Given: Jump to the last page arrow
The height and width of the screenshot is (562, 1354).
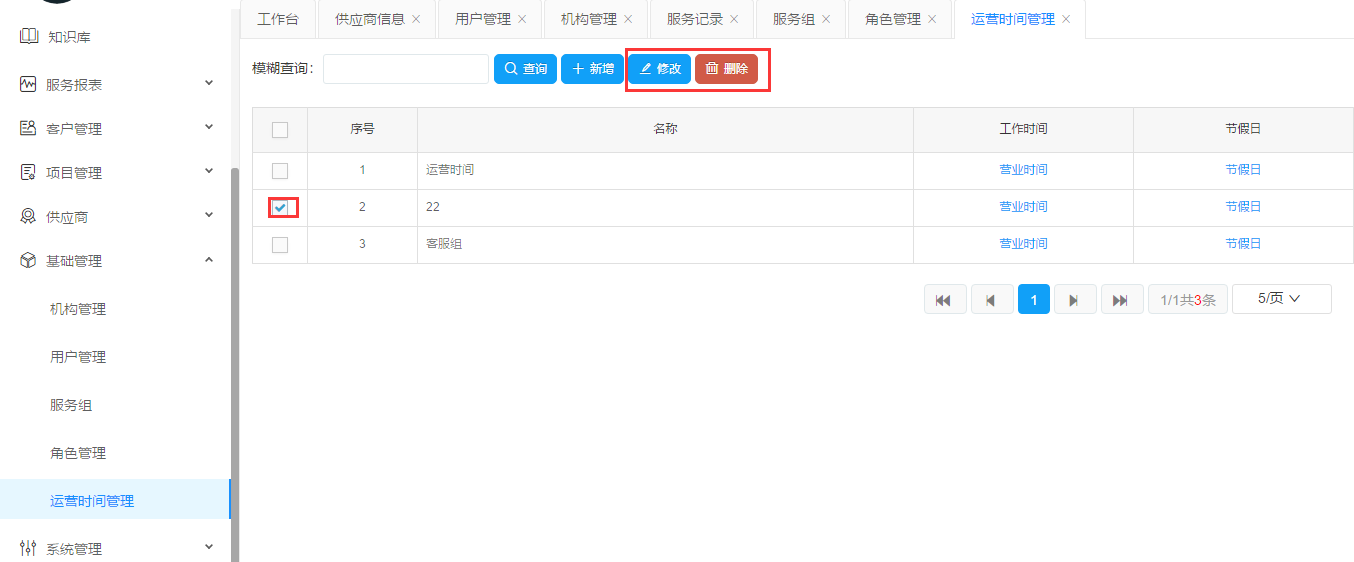Looking at the screenshot, I should [x=1121, y=299].
